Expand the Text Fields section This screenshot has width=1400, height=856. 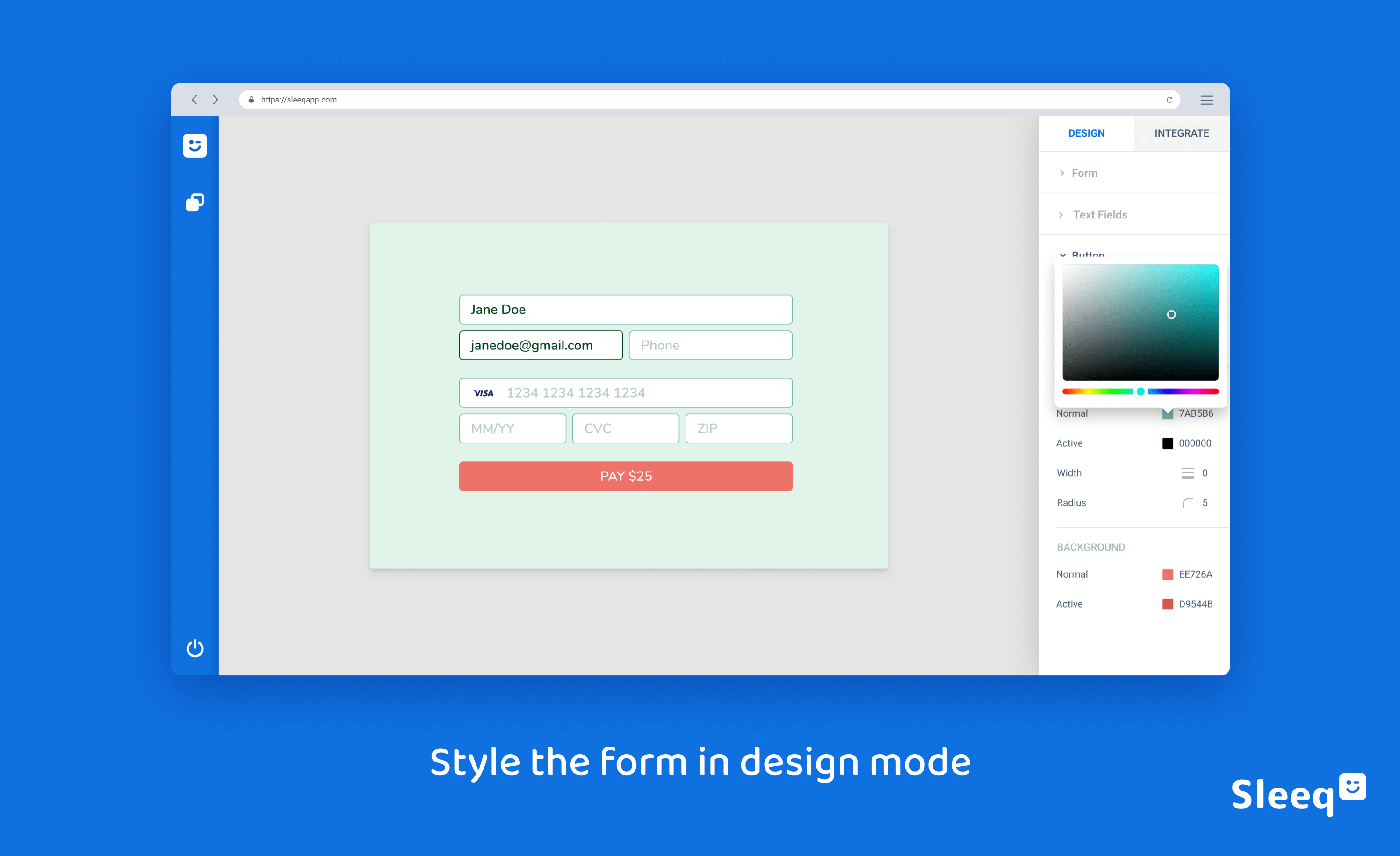coord(1099,215)
